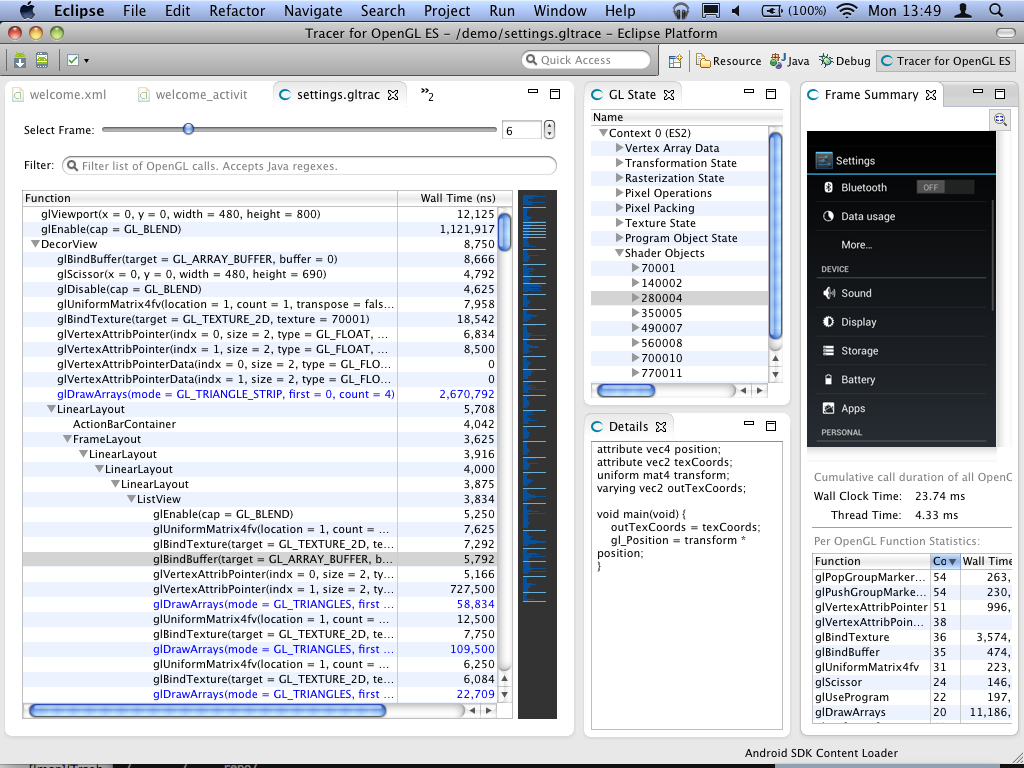Viewport: 1024px width, 768px height.
Task: Click the Open Perspective icon
Action: [x=677, y=61]
